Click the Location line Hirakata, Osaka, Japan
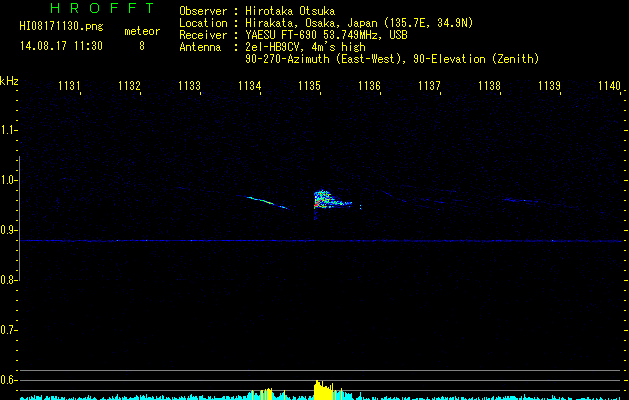The height and width of the screenshot is (400, 629). pos(326,23)
